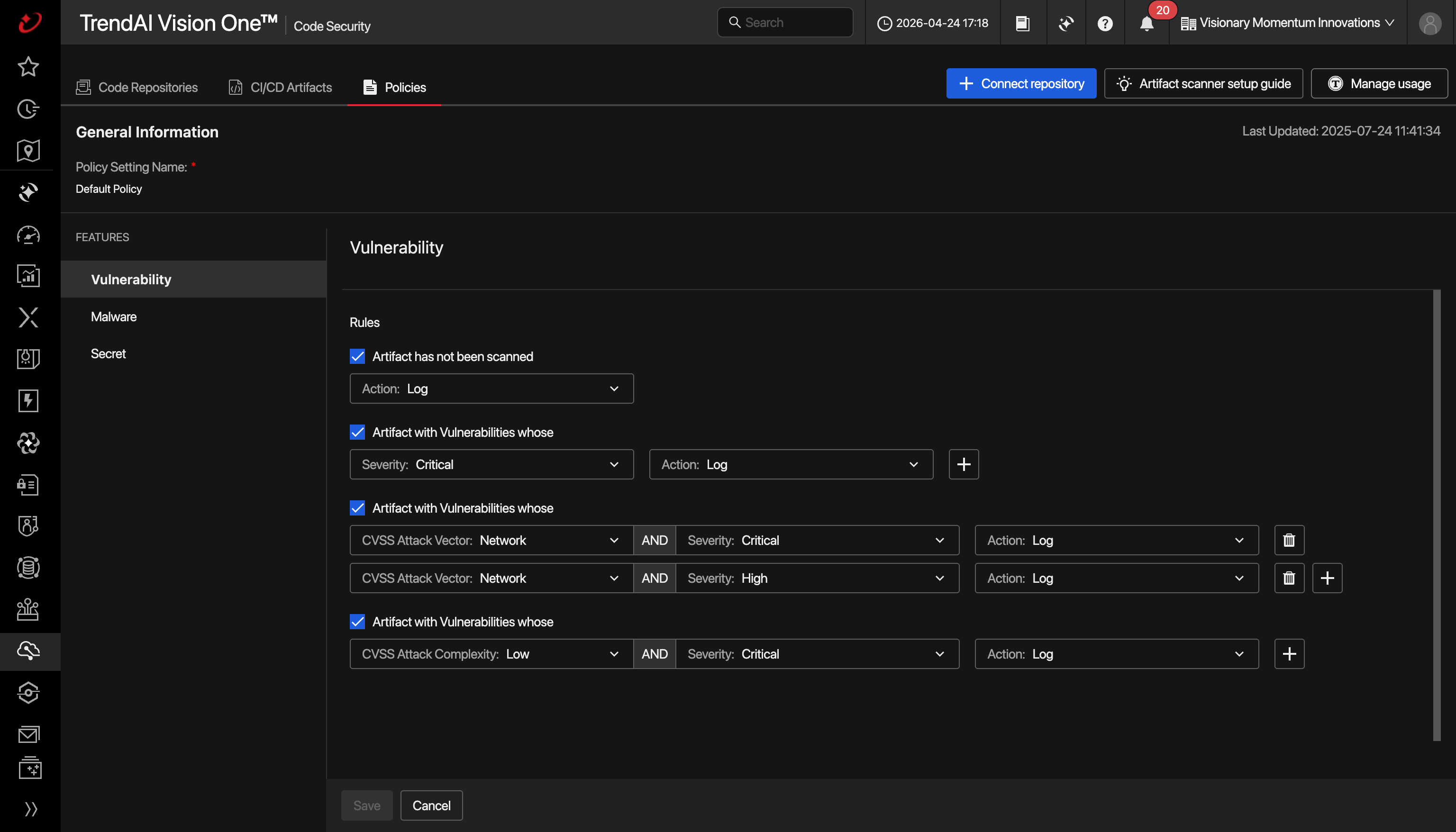Open the standalone Severity: Critical dropdown
1456x832 pixels.
tap(491, 464)
